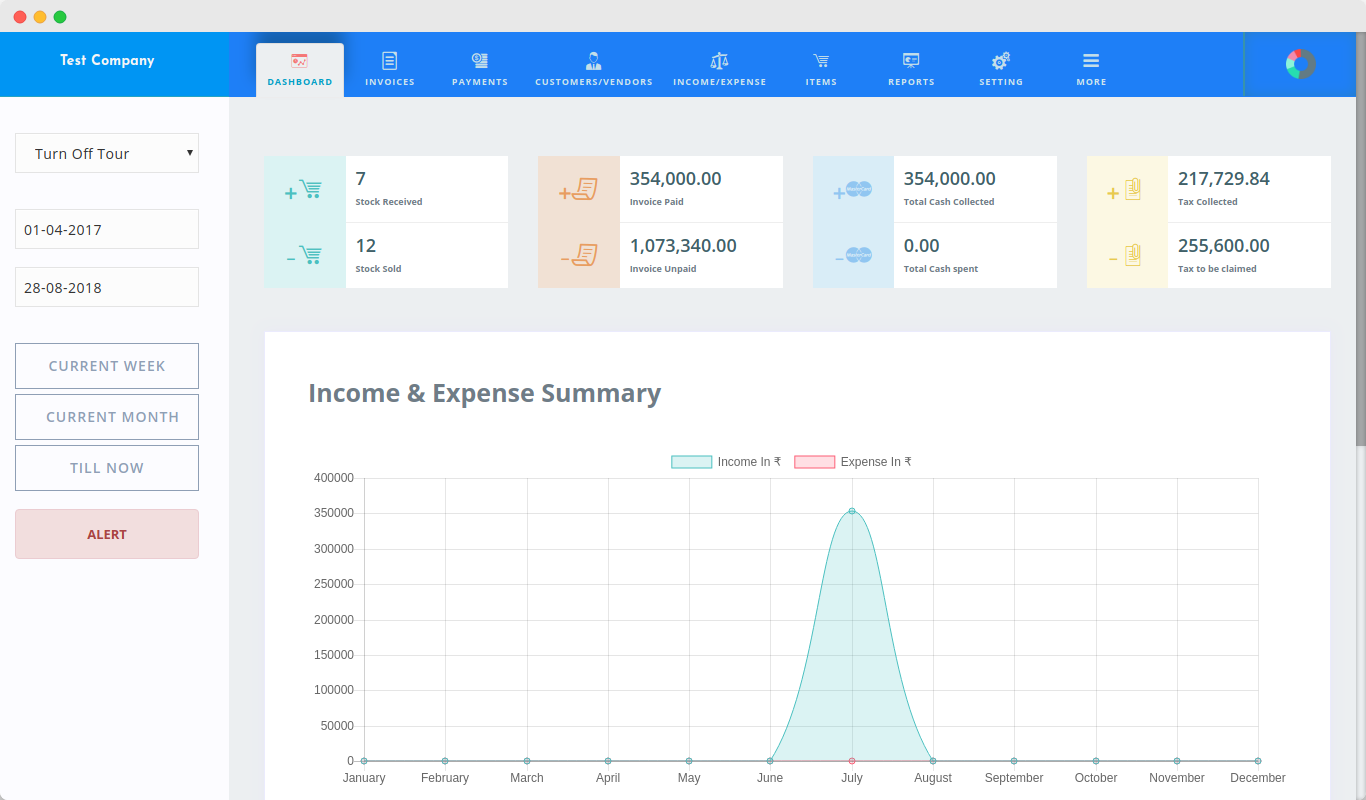Open the Items section

pos(821,70)
